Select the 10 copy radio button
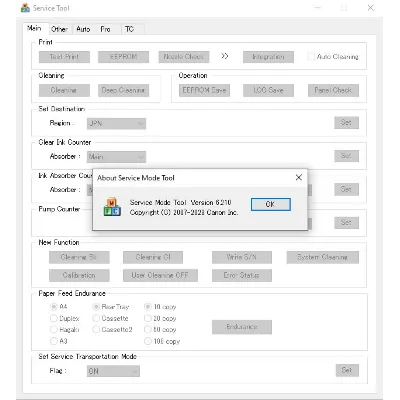 tap(148, 306)
